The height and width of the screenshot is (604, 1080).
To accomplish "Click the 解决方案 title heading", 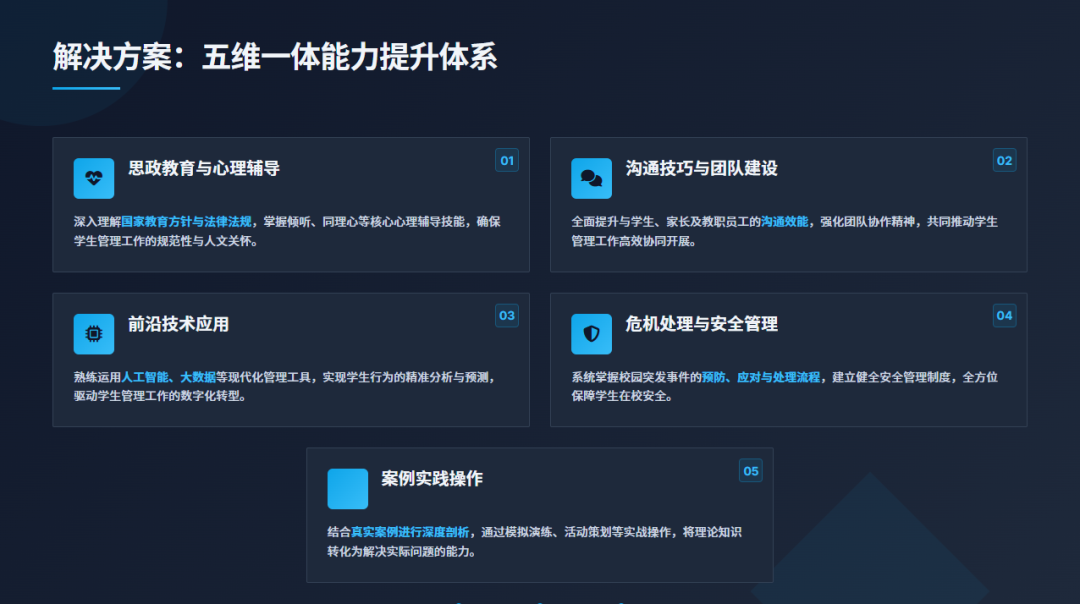I will (x=275, y=58).
